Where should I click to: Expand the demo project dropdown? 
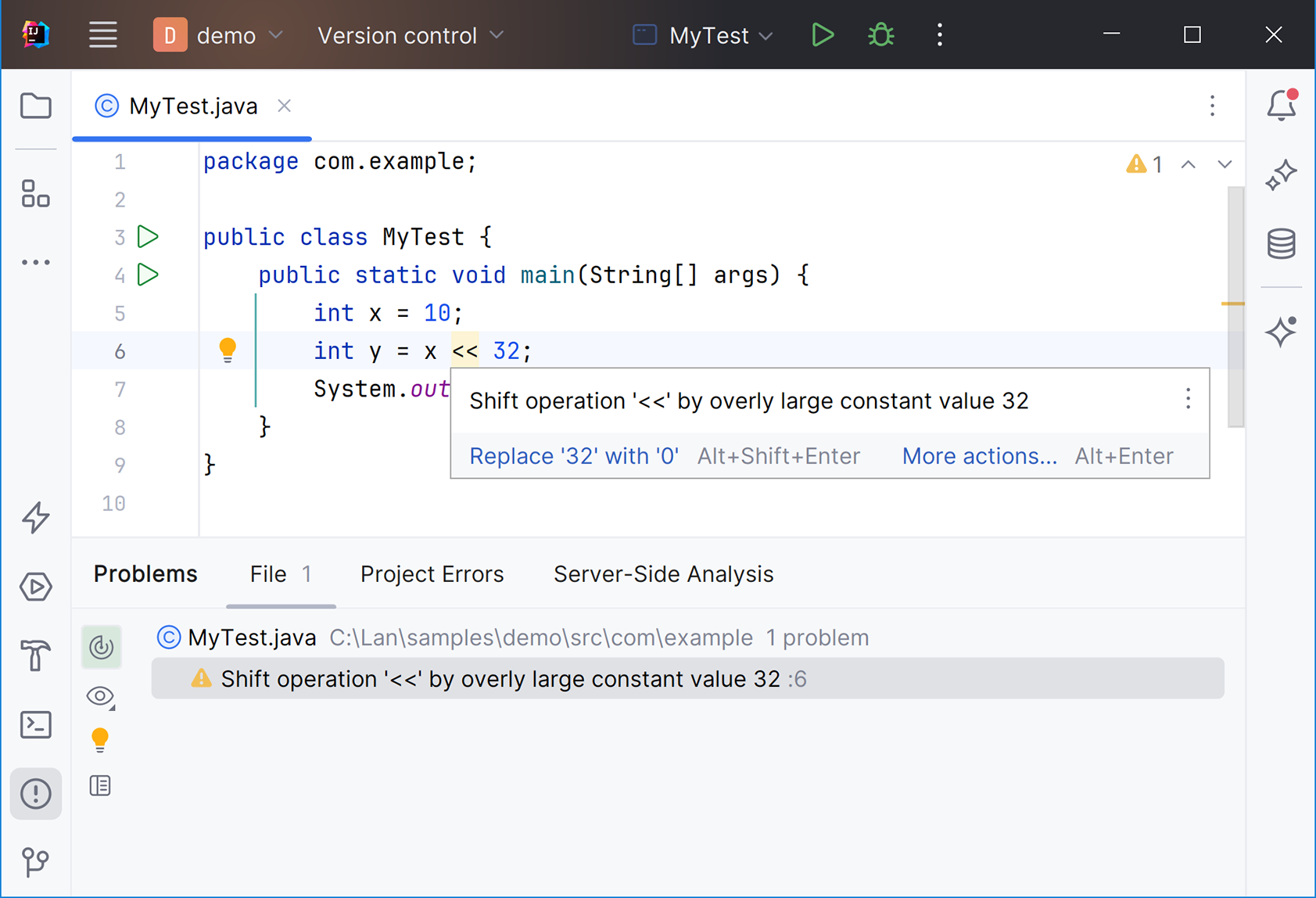[x=219, y=35]
